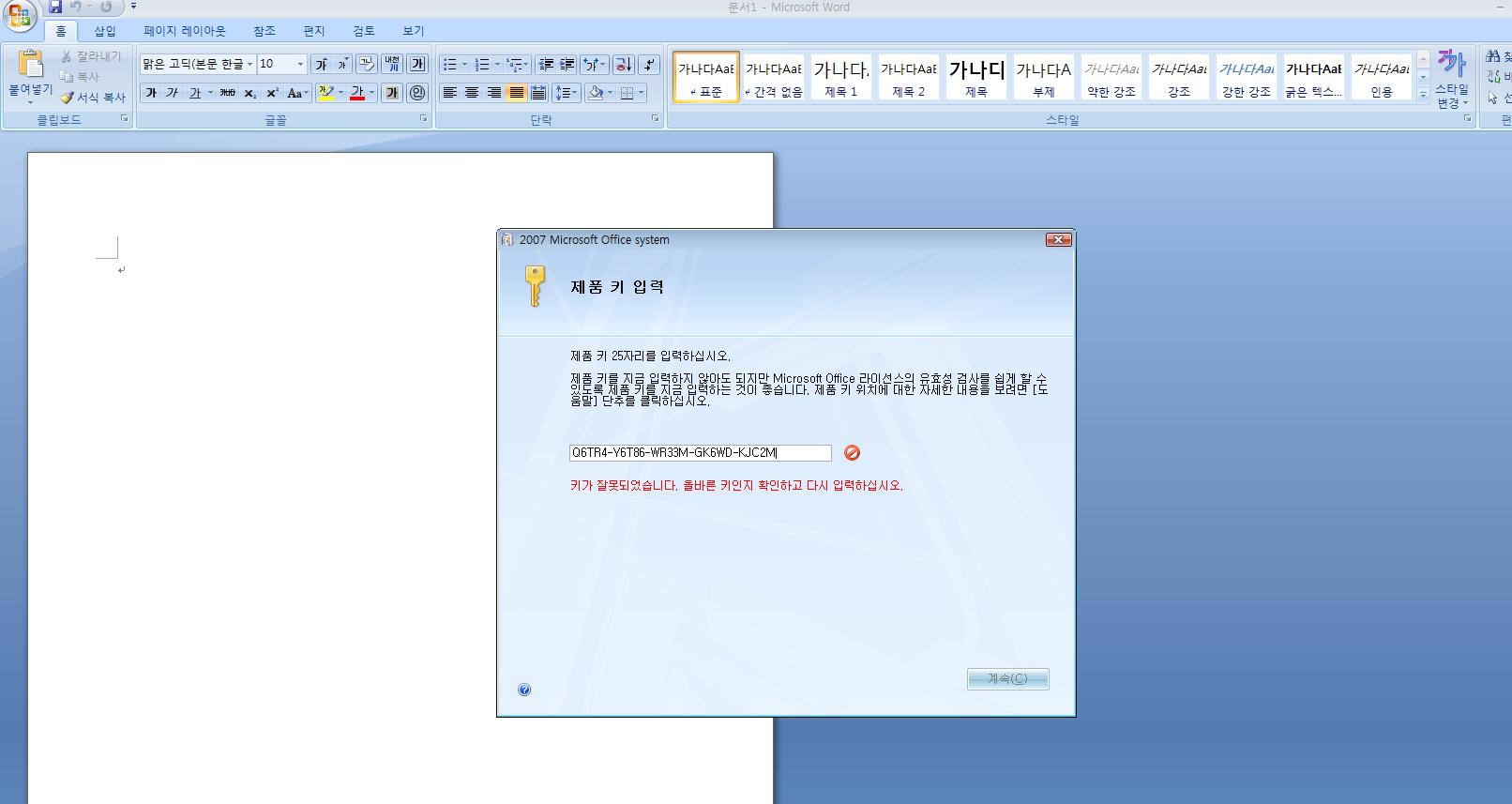Open font size dropdown showing 10
The width and height of the screenshot is (1512, 804).
[300, 64]
